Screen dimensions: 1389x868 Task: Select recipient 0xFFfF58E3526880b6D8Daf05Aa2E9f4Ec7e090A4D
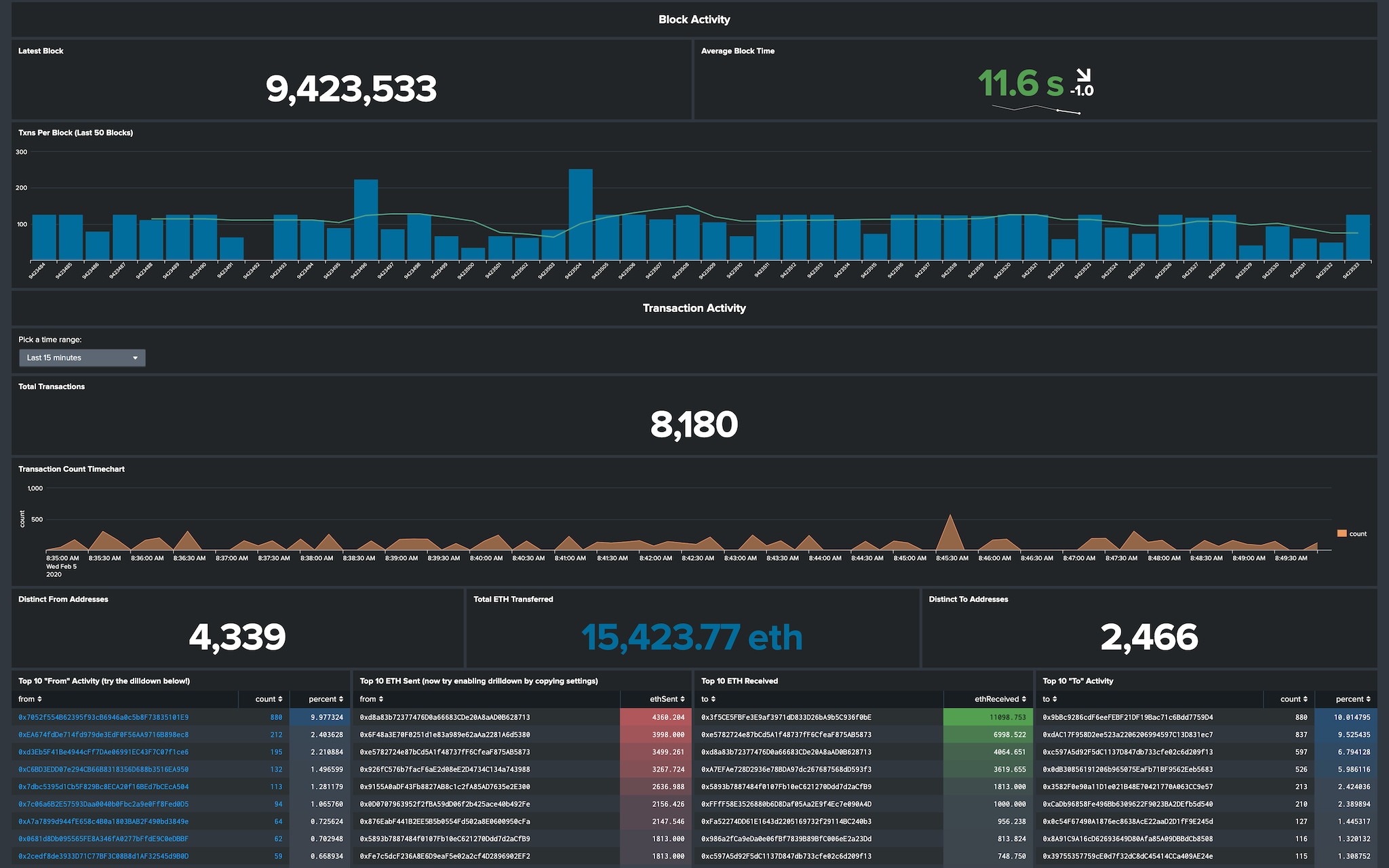click(787, 804)
